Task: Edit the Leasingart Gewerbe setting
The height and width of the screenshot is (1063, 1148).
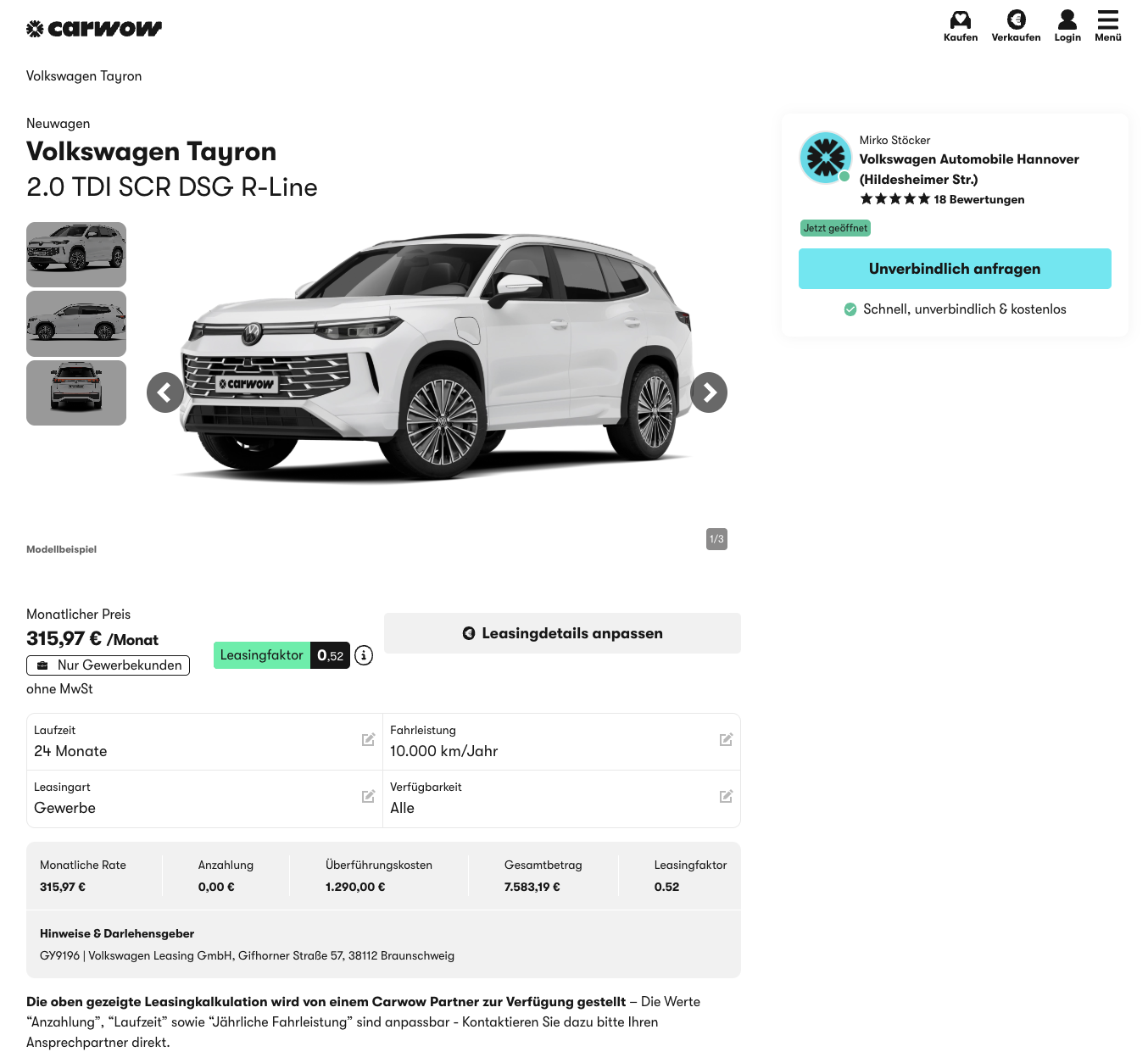Action: (x=368, y=797)
